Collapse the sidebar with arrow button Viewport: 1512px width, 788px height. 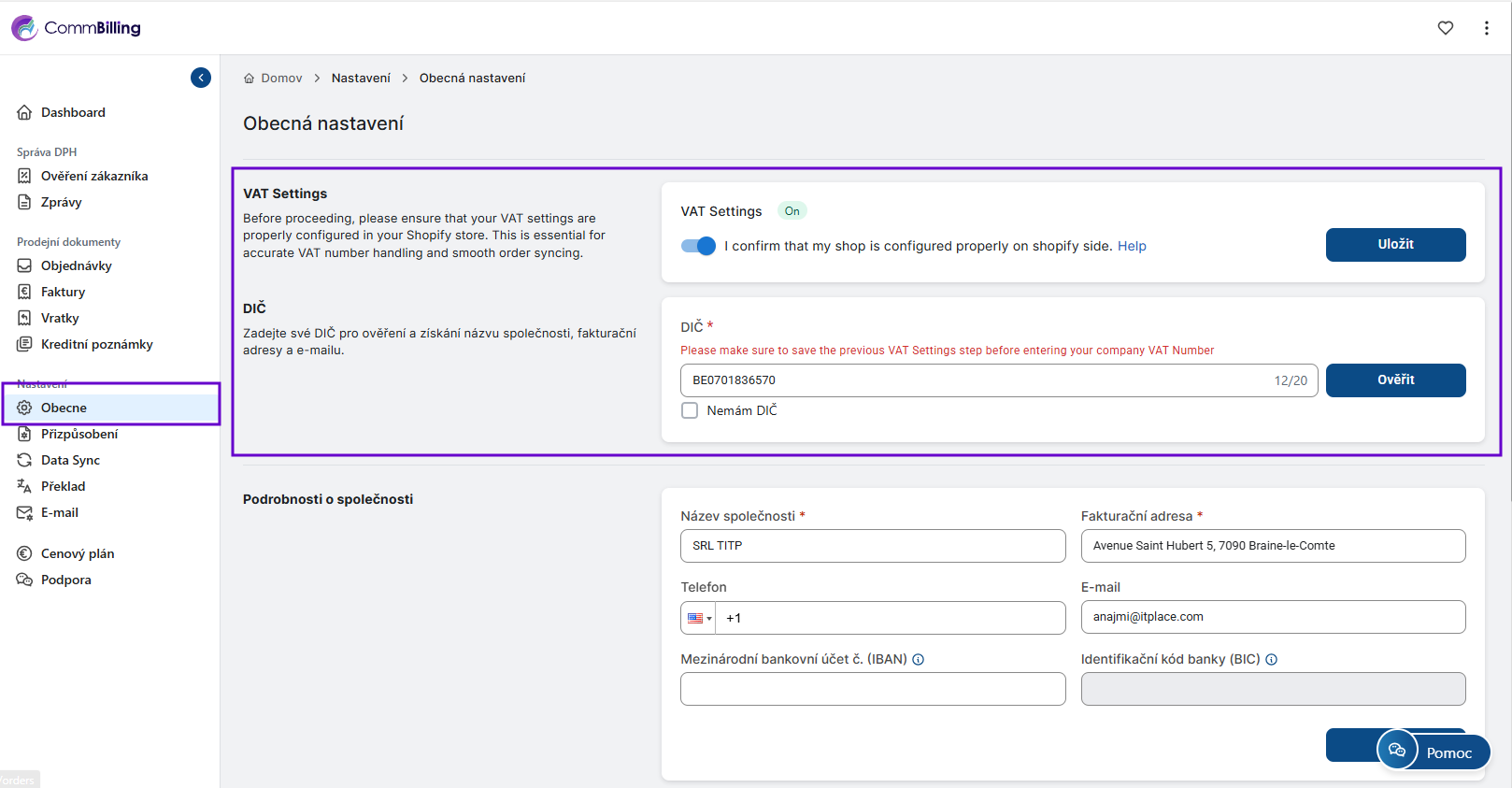[201, 78]
